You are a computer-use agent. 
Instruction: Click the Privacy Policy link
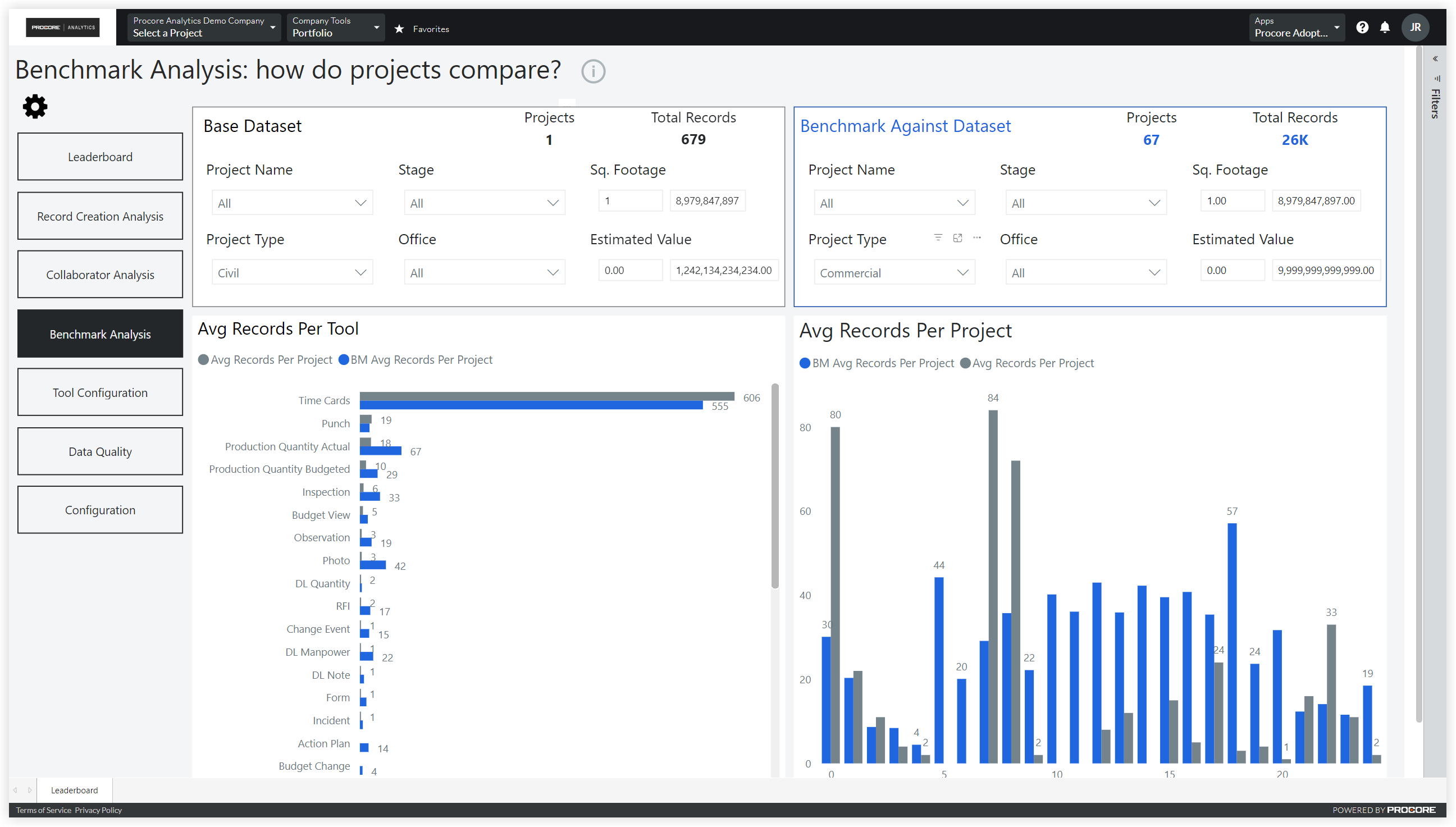(98, 810)
